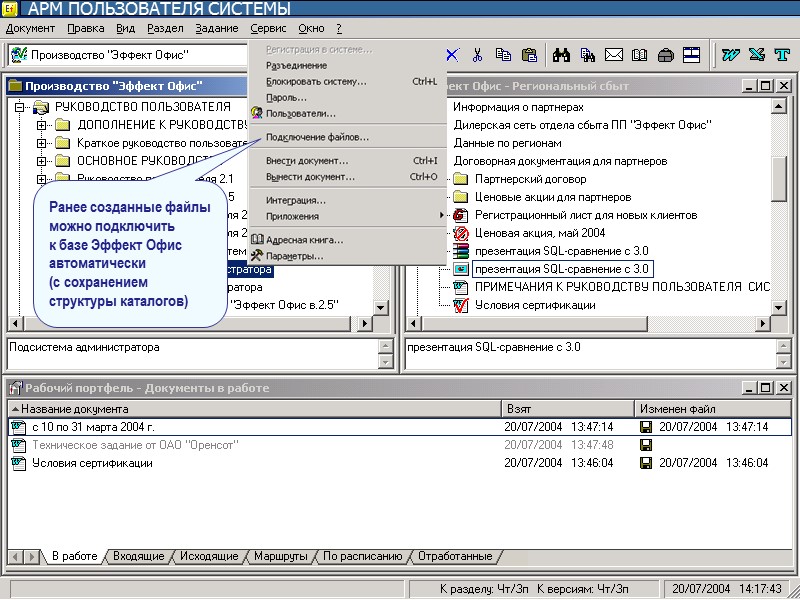Click the clipboard Paste icon
The height and width of the screenshot is (600, 800).
(530, 55)
